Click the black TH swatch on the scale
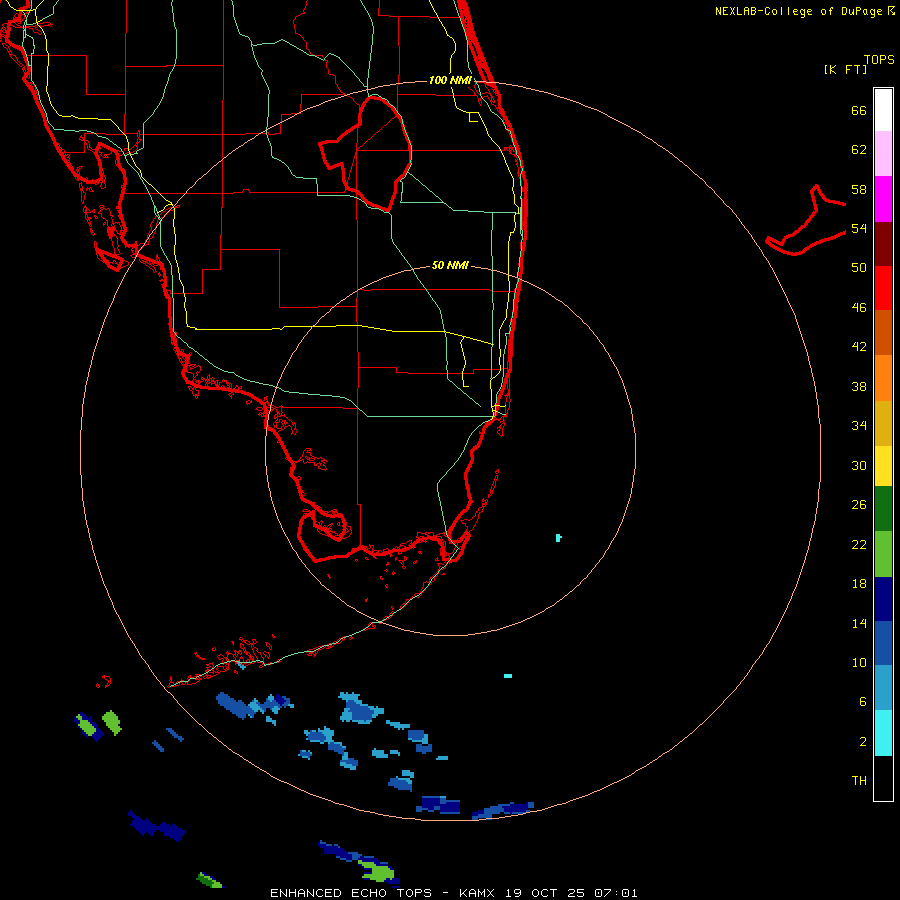900x900 pixels. click(x=883, y=778)
